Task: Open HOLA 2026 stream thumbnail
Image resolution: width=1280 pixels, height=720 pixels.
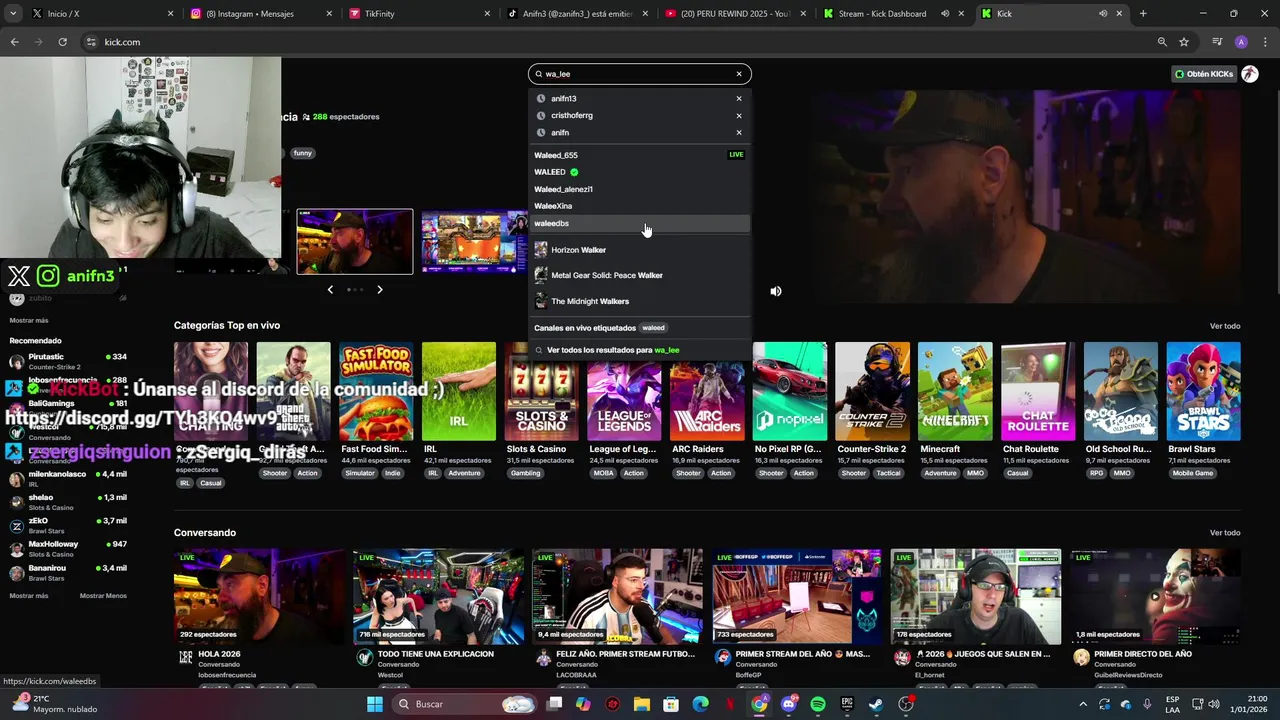Action: (259, 596)
